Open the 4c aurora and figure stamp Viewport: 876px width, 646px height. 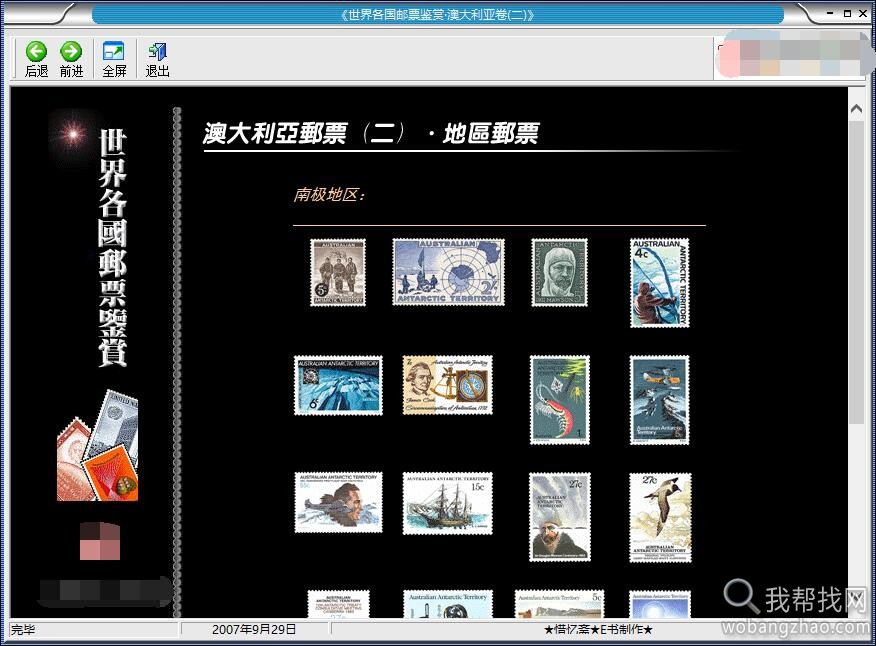point(660,283)
